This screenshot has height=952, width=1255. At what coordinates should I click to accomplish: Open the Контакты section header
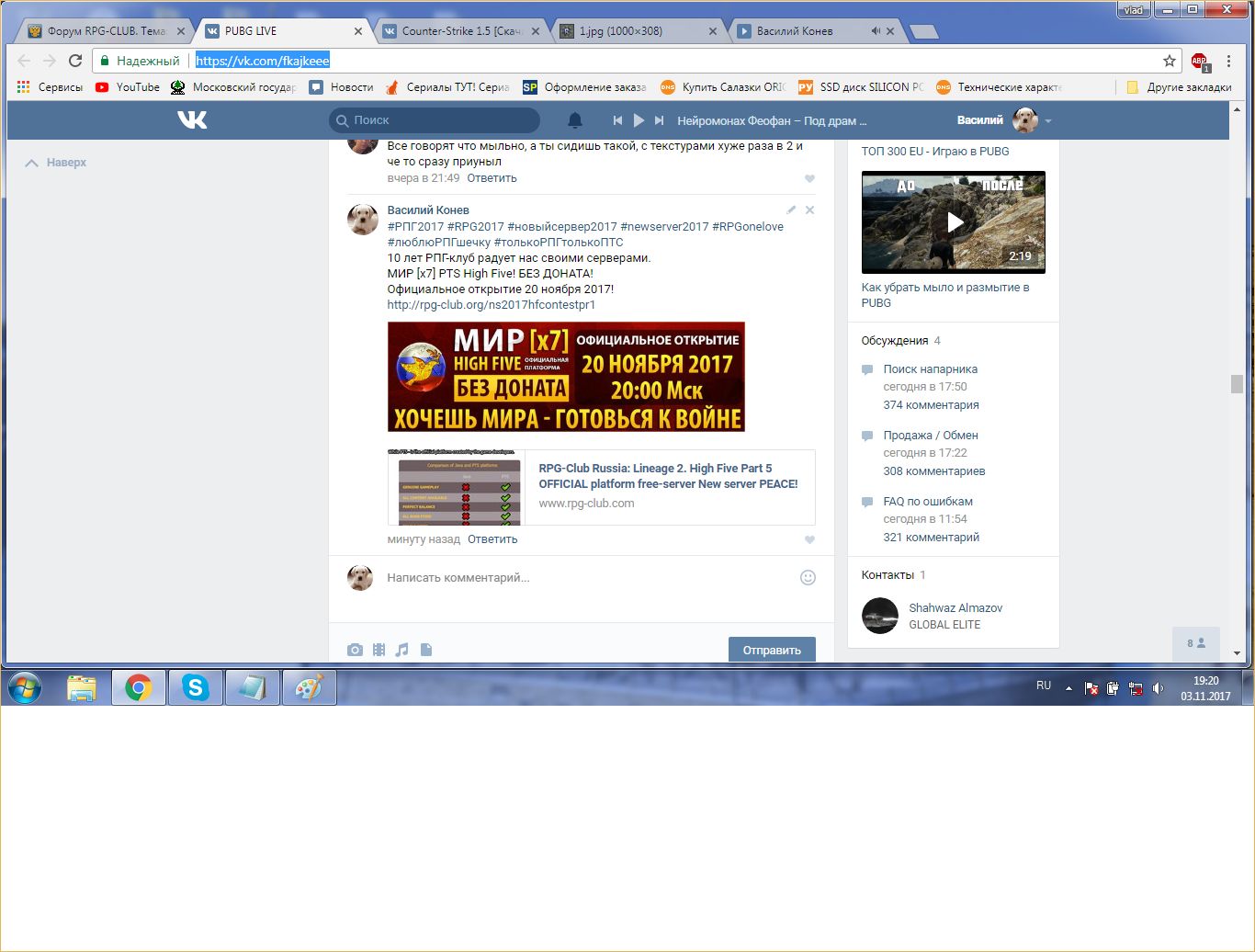pos(888,575)
